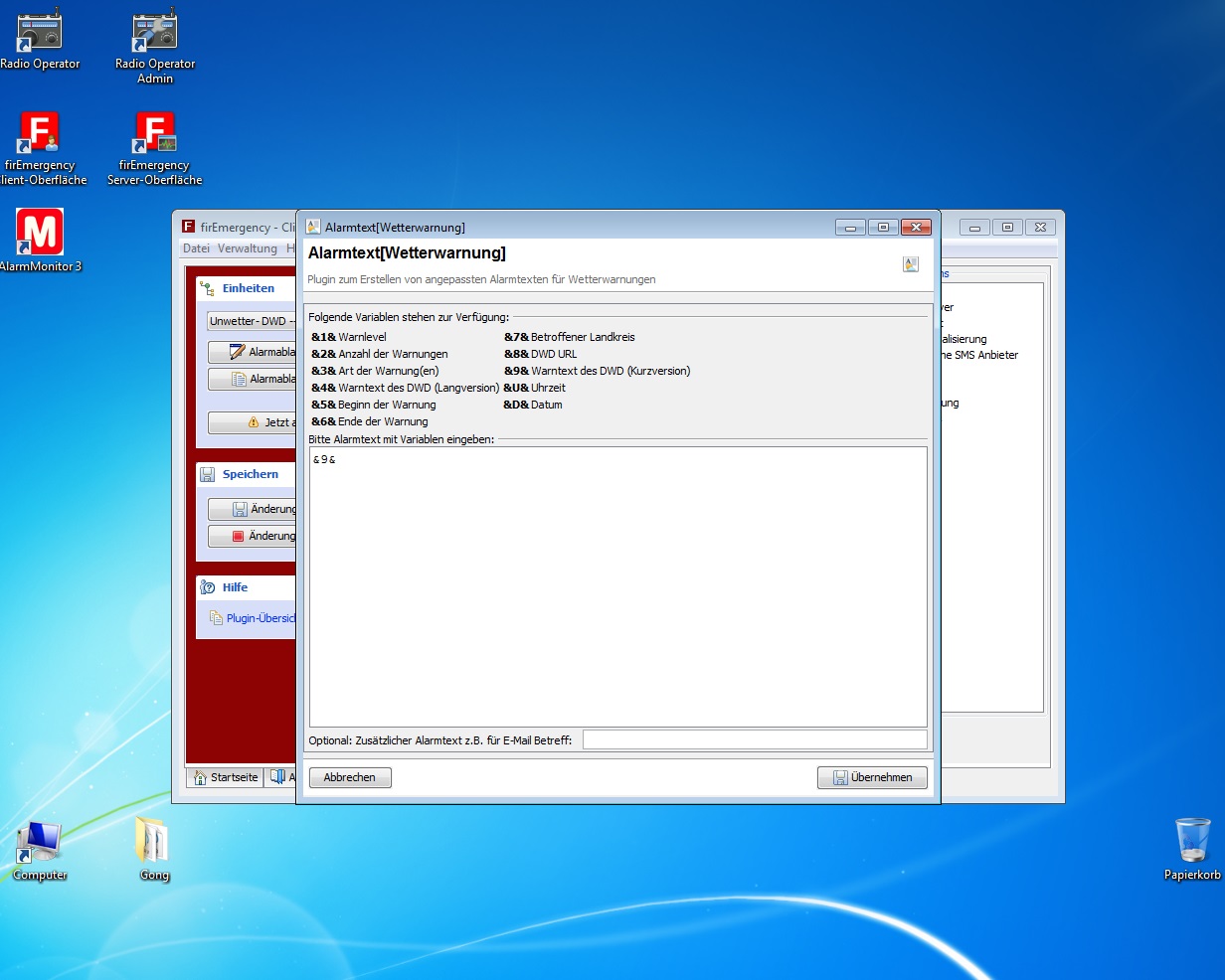Click the Abbrechen button
The width and height of the screenshot is (1225, 980).
click(350, 777)
